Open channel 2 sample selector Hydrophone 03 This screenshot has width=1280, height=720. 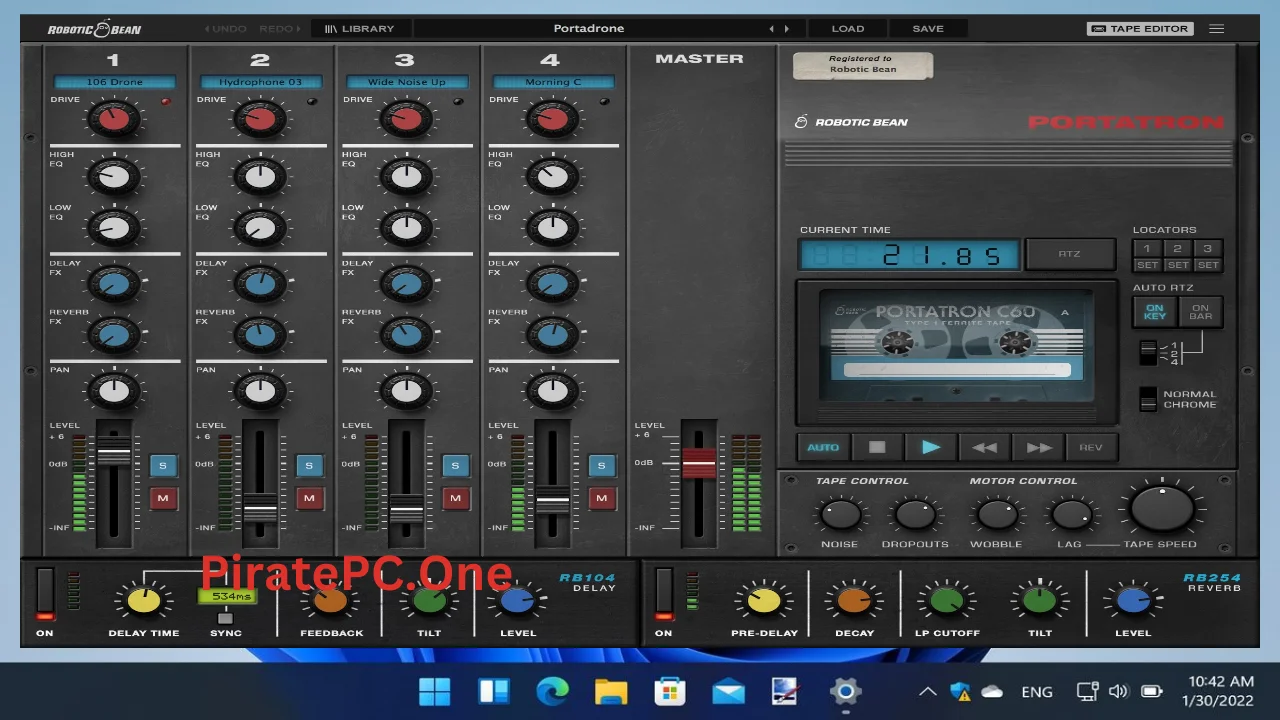260,82
